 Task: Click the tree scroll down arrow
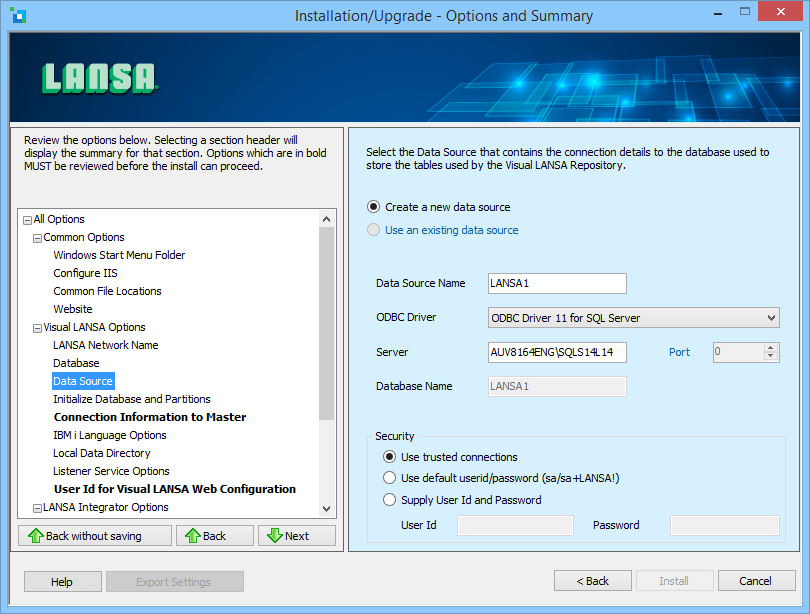(326, 509)
